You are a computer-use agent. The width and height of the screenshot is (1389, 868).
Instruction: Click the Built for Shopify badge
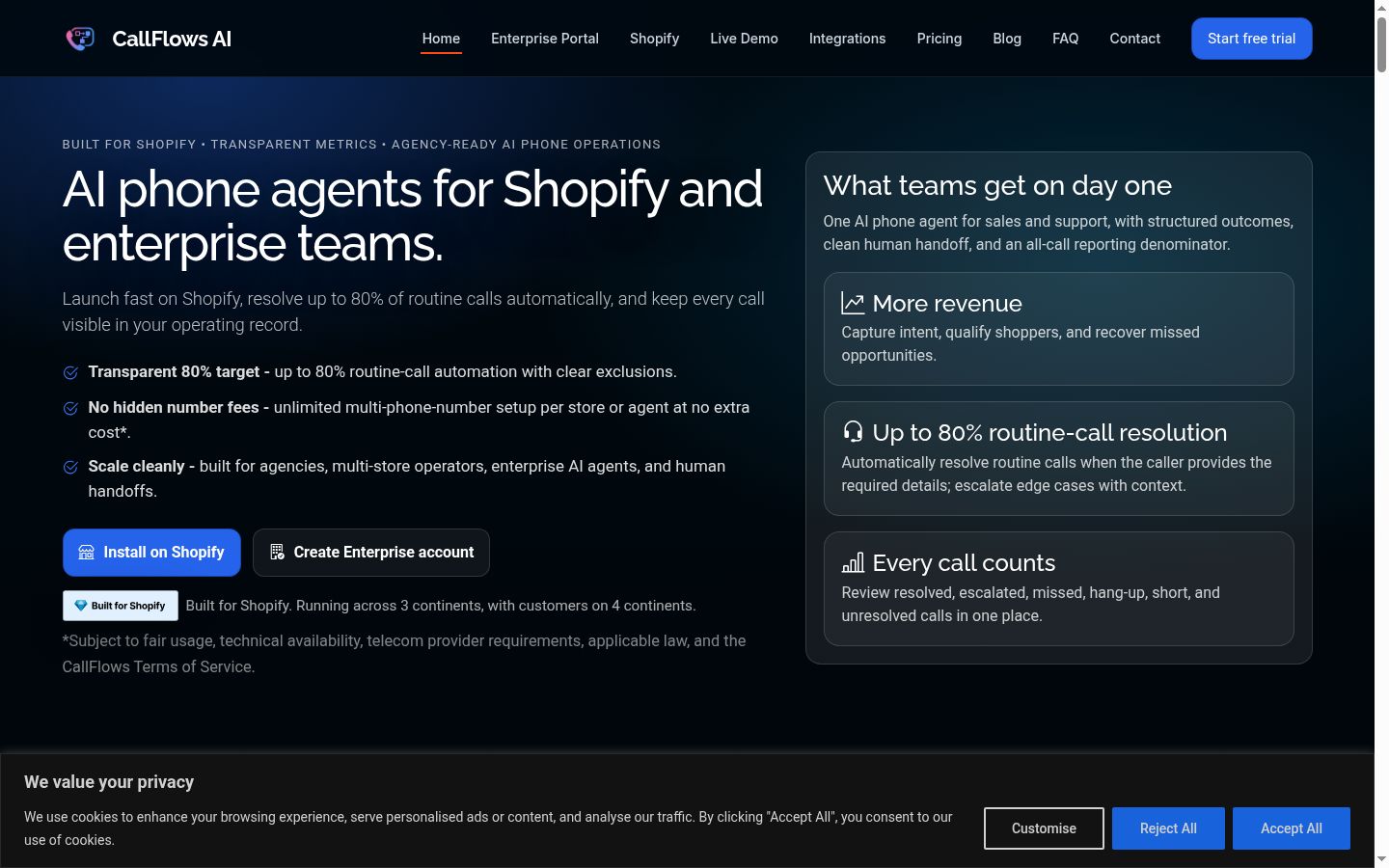[121, 606]
